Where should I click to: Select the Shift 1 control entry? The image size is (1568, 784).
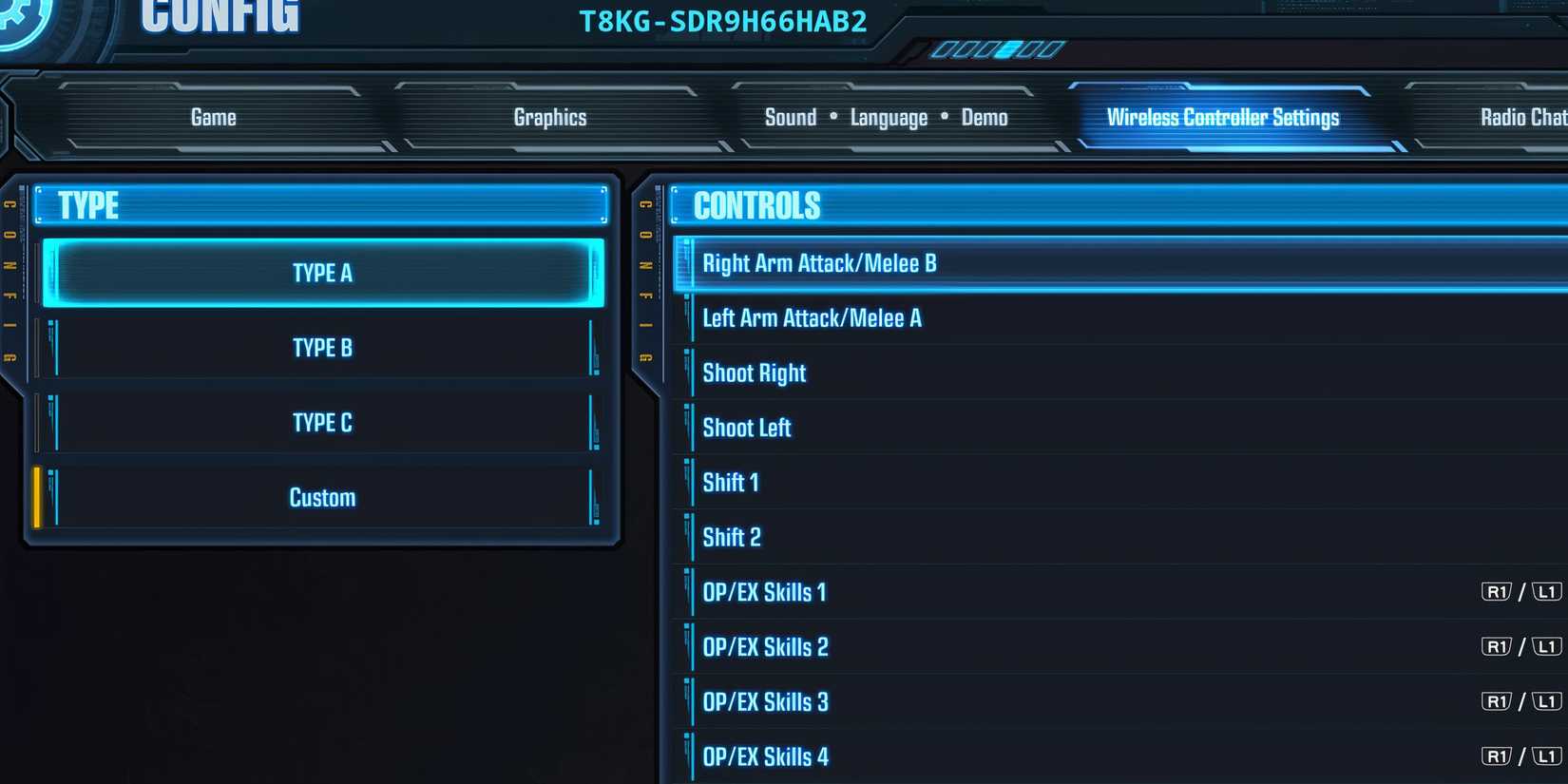click(1121, 483)
